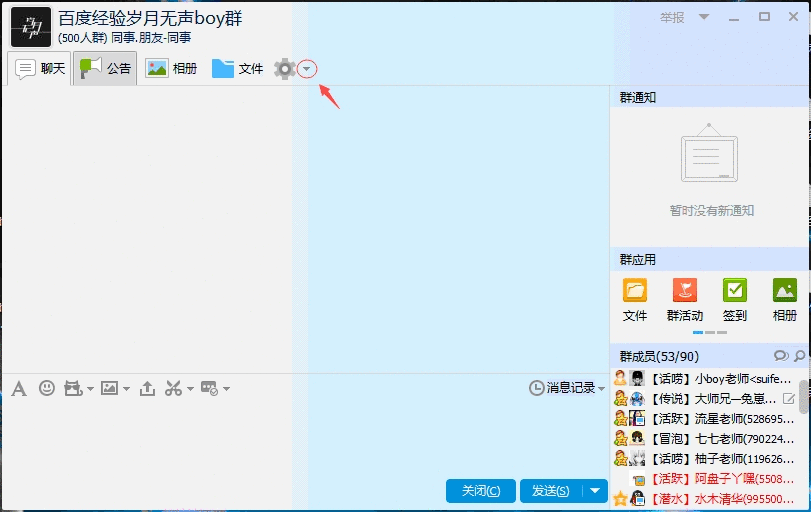The width and height of the screenshot is (811, 512).
Task: Click 流星老师 member avatar
Action: 637,418
